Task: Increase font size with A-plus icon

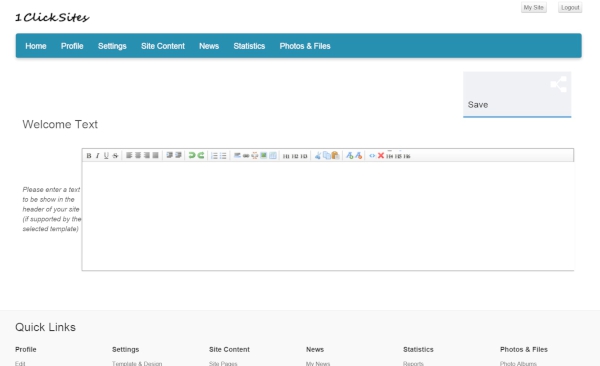Action: pos(349,155)
